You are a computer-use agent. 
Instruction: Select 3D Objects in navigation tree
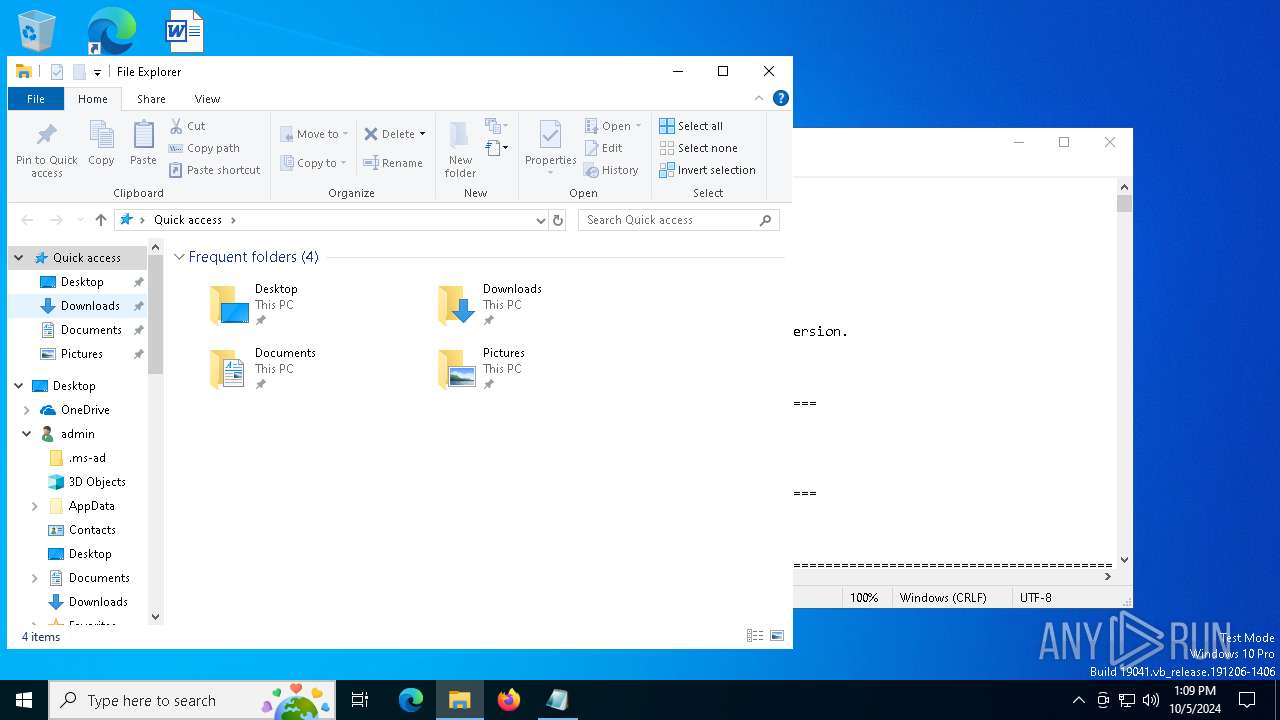(x=97, y=482)
